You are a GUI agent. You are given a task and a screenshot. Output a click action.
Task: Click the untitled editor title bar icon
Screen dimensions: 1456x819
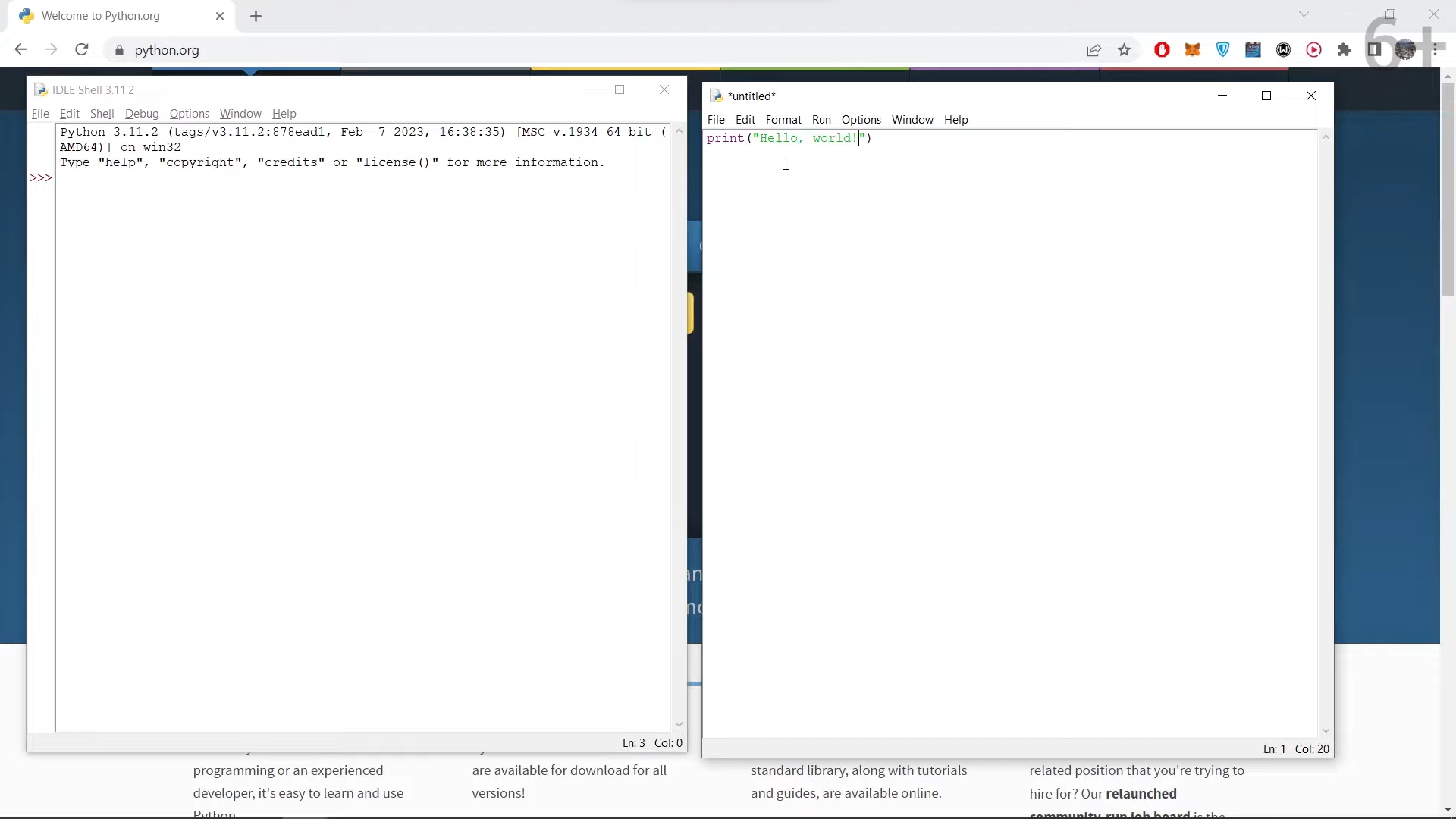click(716, 96)
